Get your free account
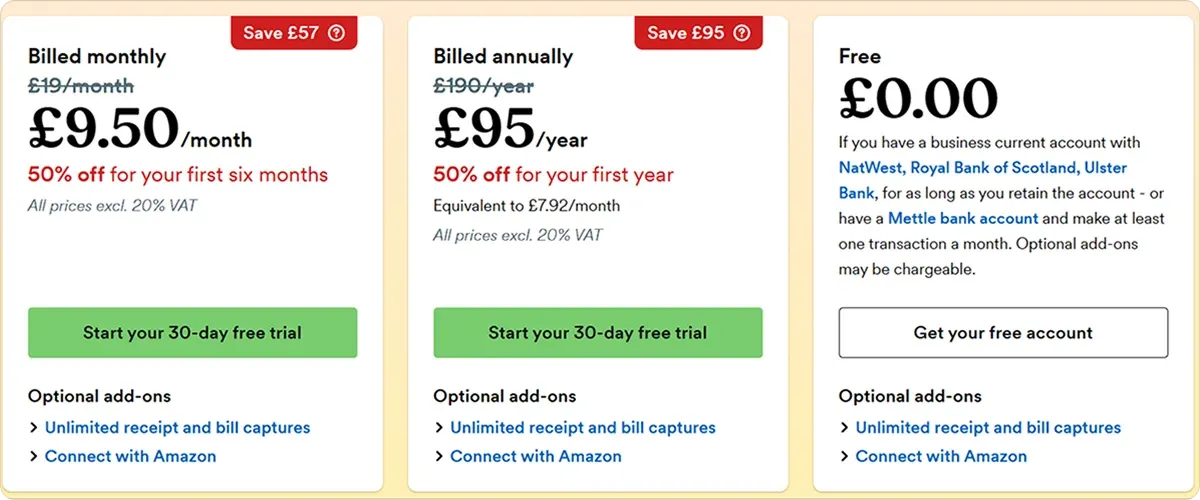Viewport: 1200px width, 500px height. pos(1003,333)
